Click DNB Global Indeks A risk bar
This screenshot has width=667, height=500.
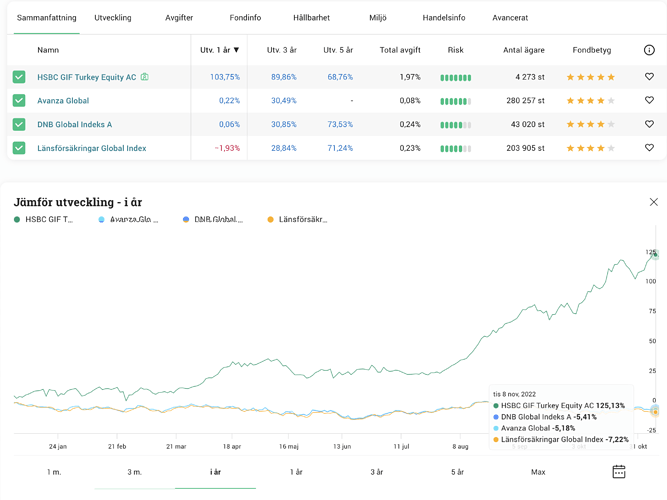pos(455,125)
